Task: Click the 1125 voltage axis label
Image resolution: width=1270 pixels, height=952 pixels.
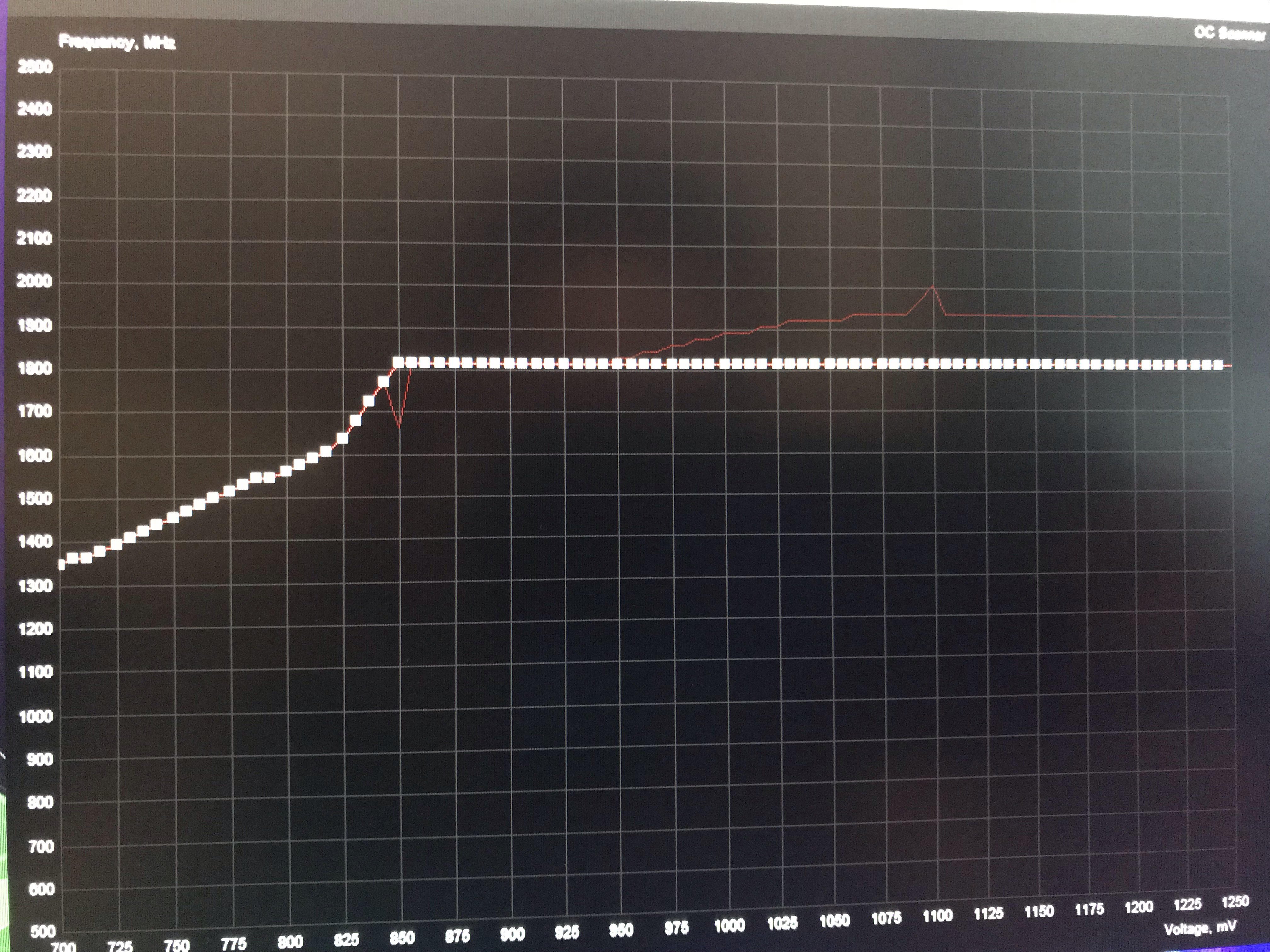Action: 988,913
